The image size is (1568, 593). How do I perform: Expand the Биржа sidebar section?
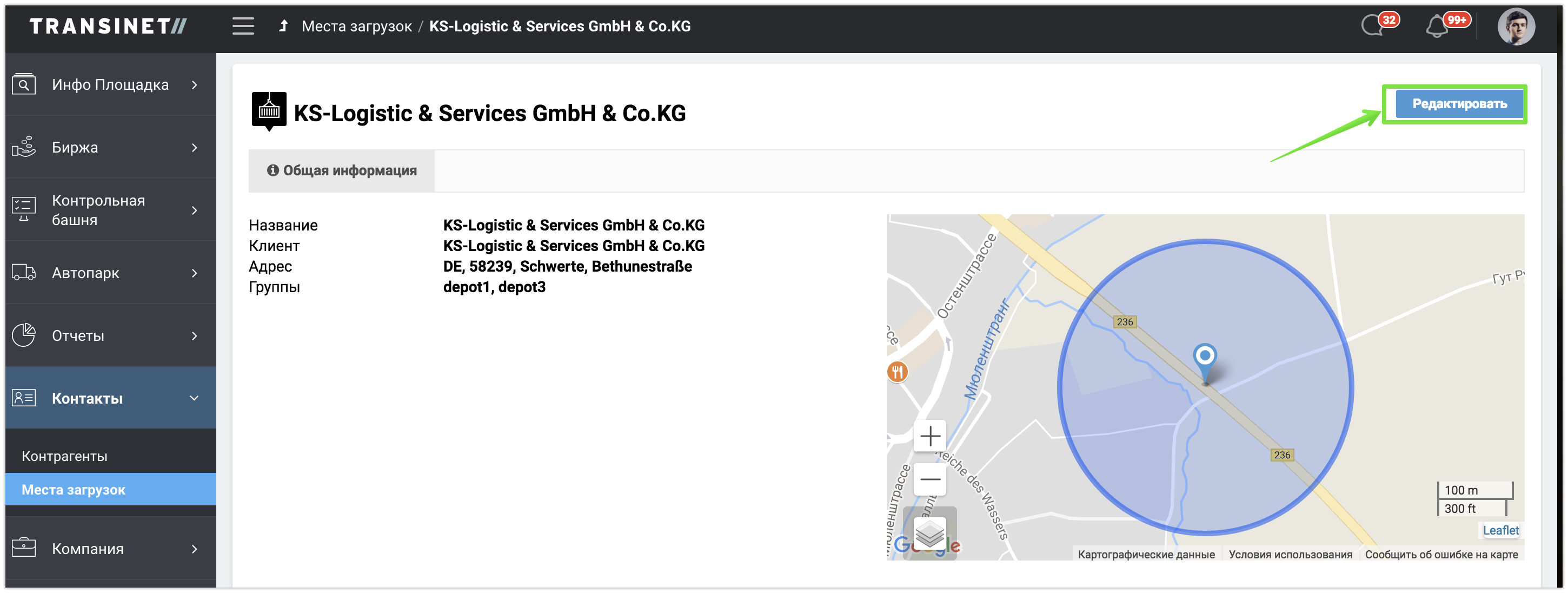110,147
